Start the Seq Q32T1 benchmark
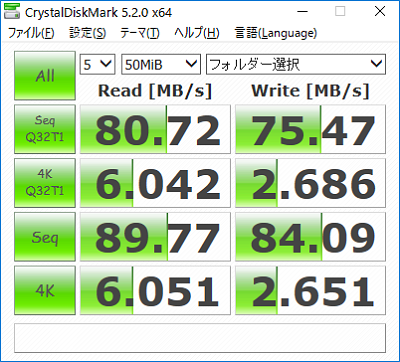The width and height of the screenshot is (400, 362). coord(45,129)
